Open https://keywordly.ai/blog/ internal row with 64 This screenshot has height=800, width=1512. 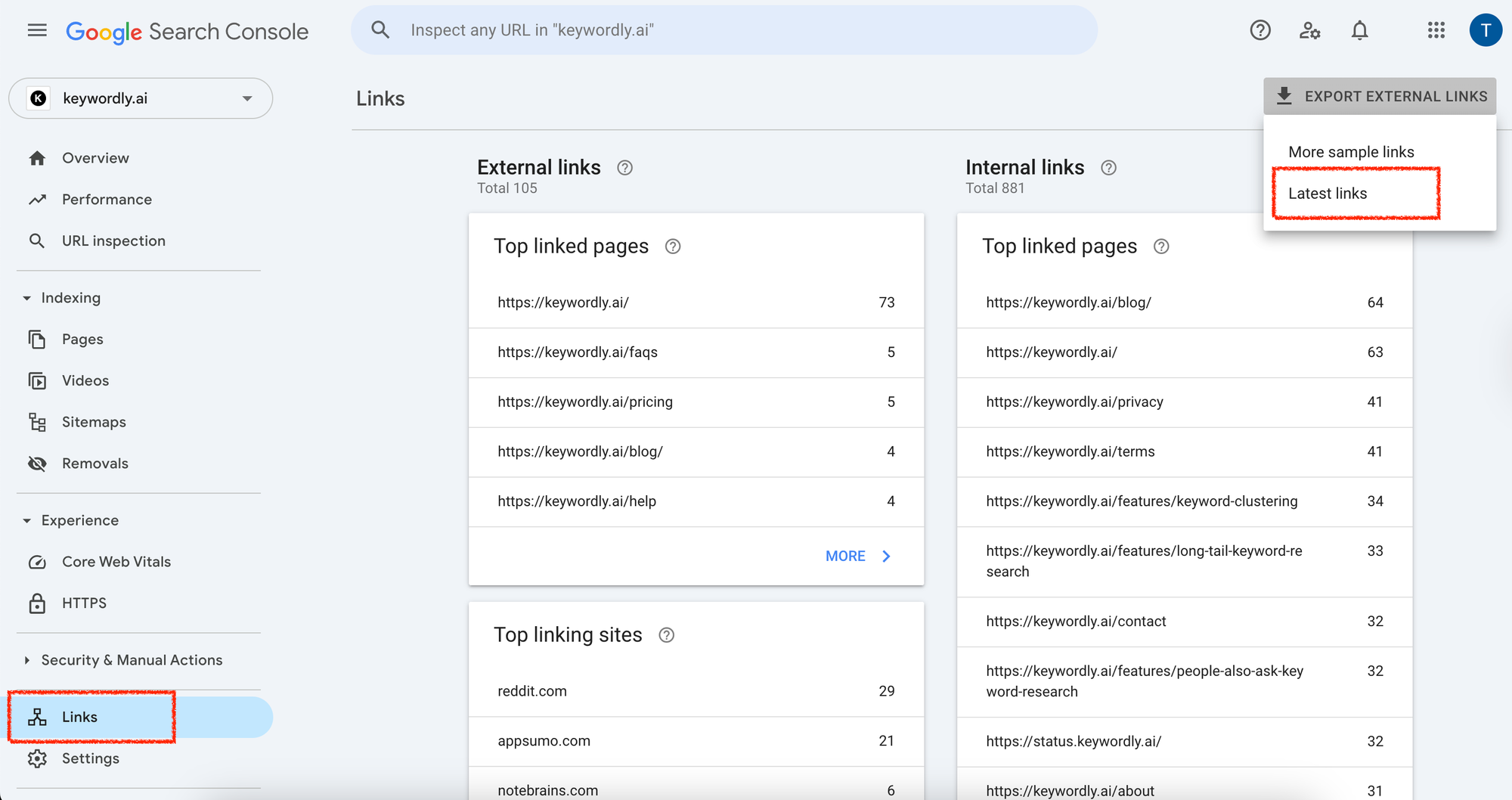coord(1185,302)
